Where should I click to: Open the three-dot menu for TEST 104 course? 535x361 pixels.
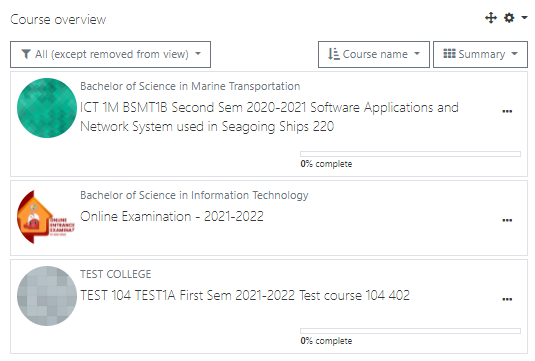[507, 299]
